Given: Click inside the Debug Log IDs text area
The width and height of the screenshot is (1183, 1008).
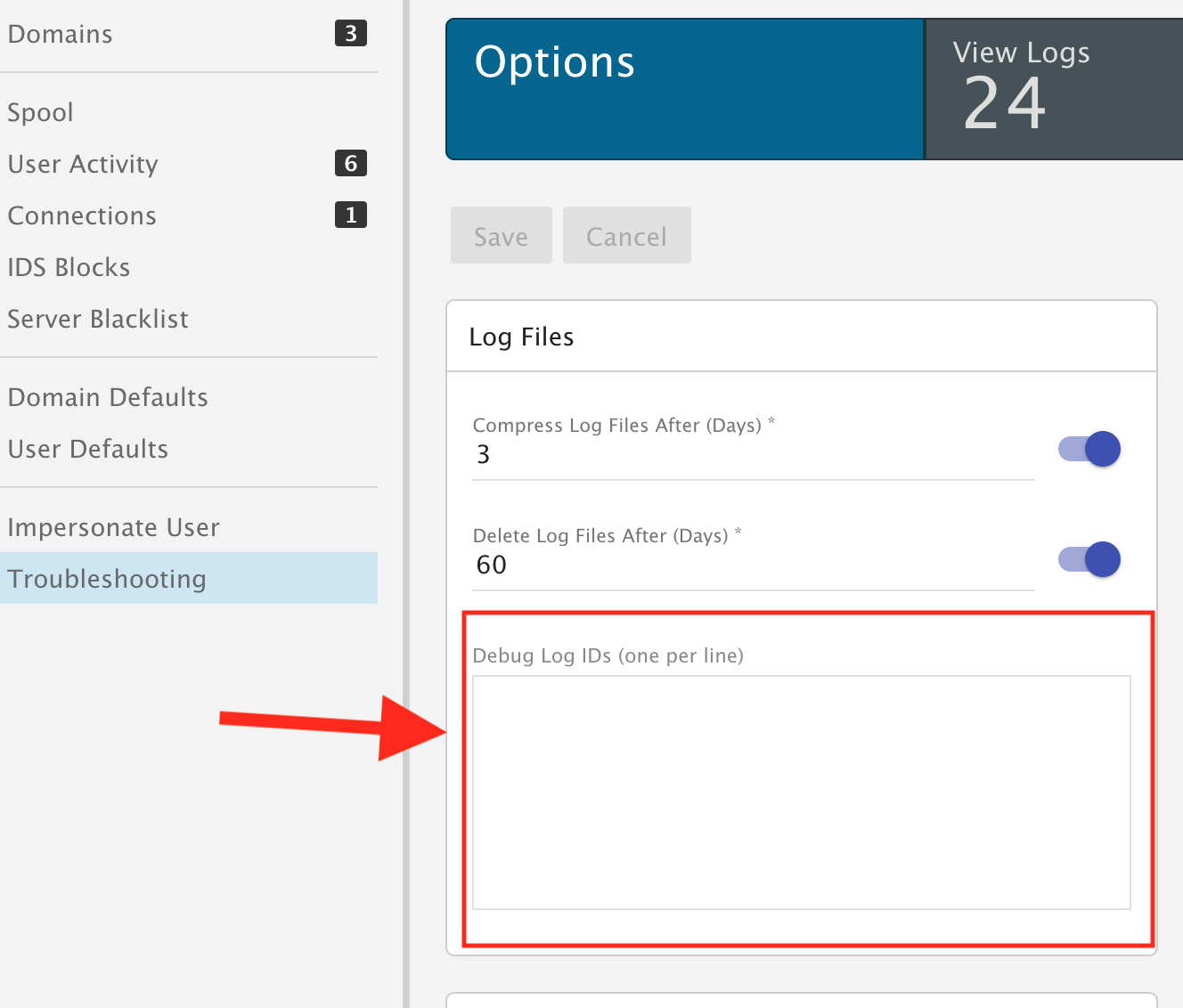Looking at the screenshot, I should point(801,792).
